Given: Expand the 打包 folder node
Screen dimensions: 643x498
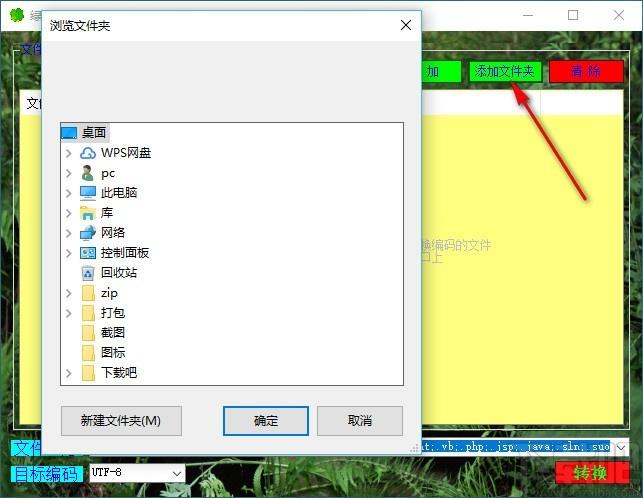Looking at the screenshot, I should coord(69,313).
